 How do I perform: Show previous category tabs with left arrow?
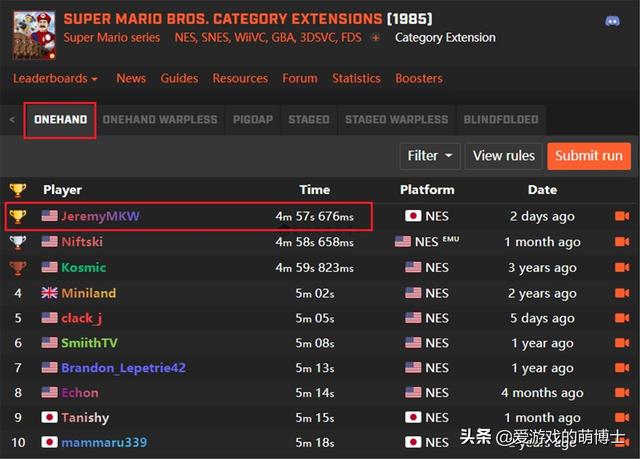pos(12,120)
